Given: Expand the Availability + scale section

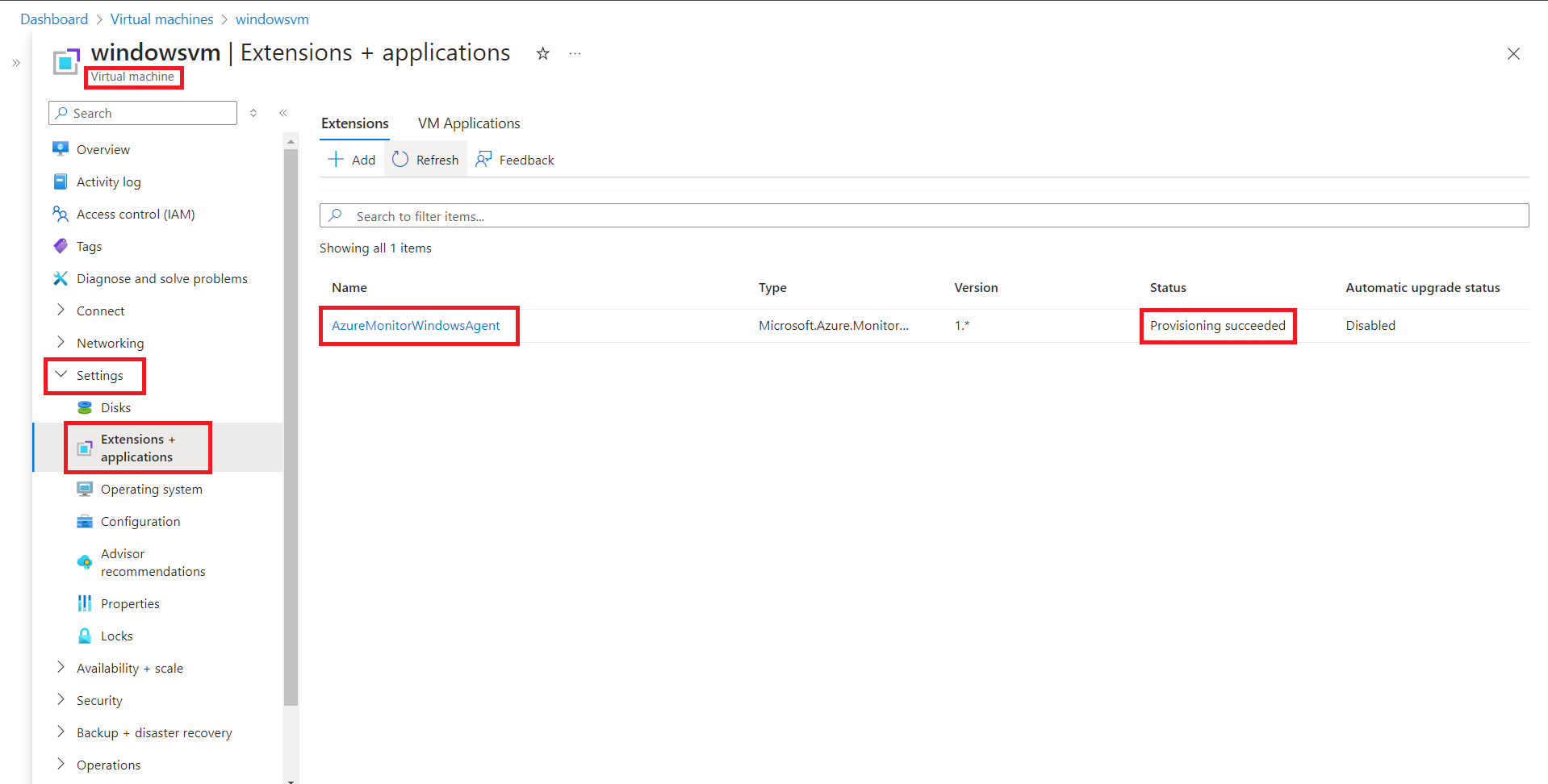Looking at the screenshot, I should point(61,667).
